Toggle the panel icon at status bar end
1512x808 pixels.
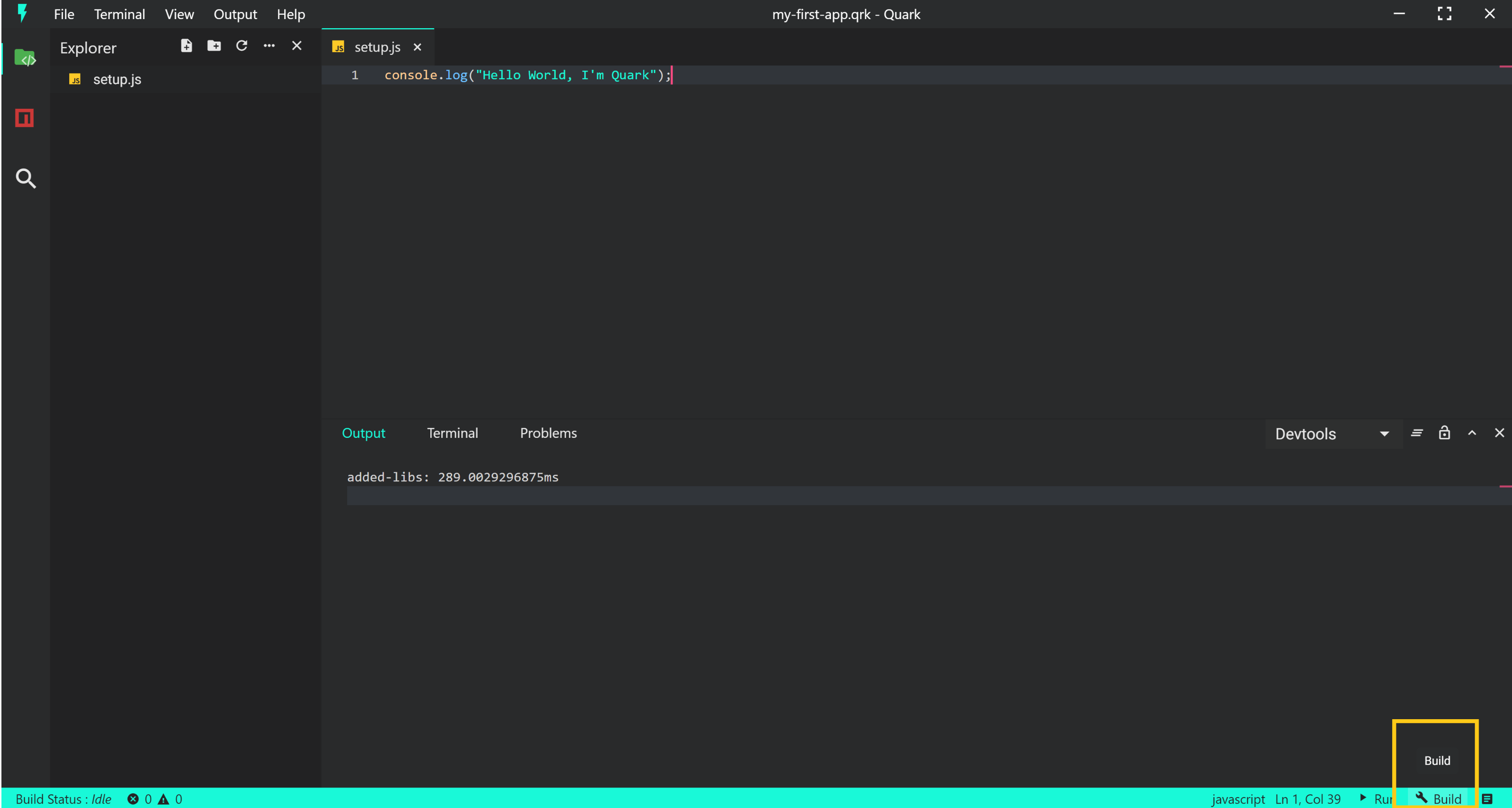click(x=1486, y=798)
